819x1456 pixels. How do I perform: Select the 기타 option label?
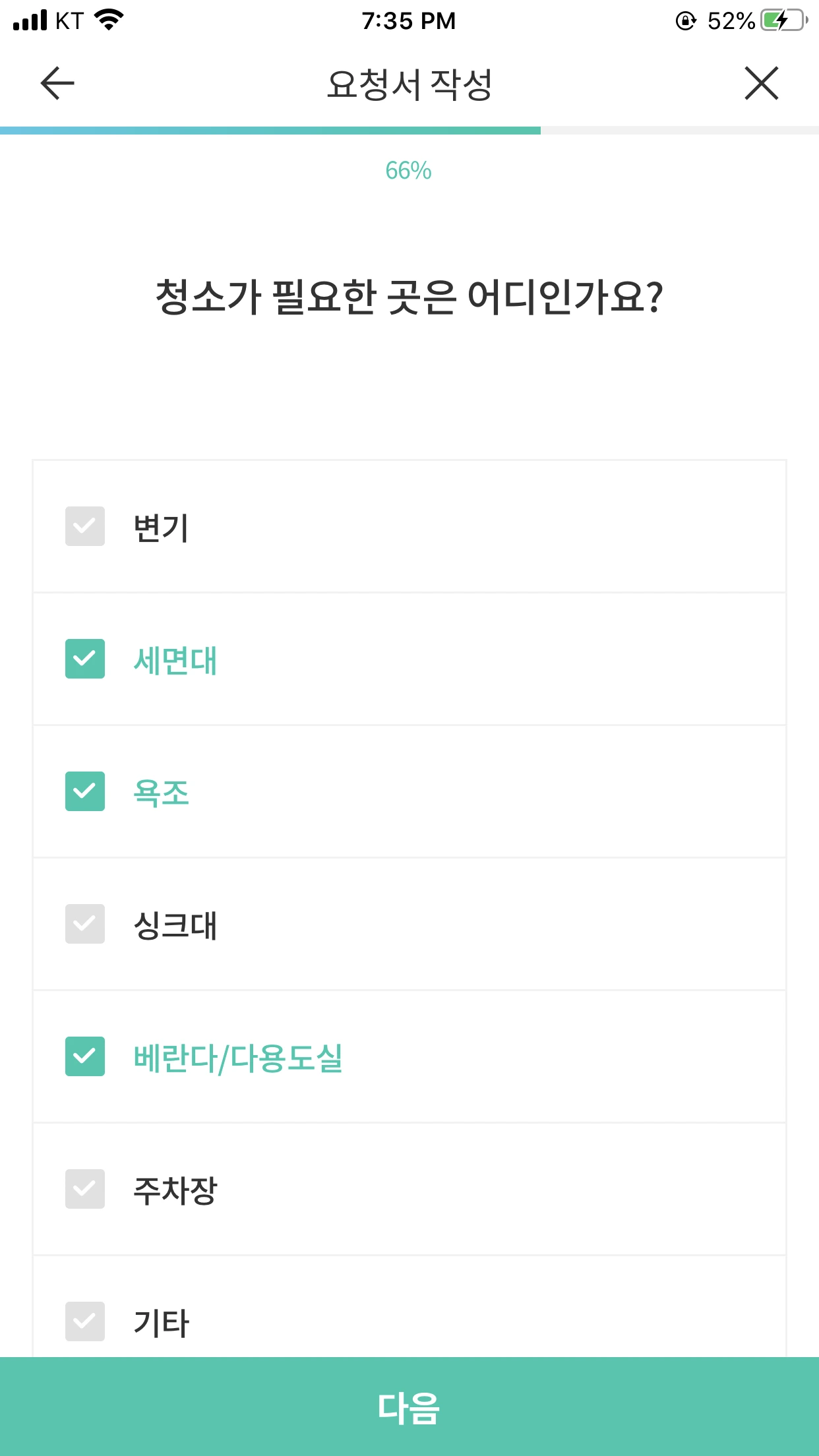point(162,1323)
